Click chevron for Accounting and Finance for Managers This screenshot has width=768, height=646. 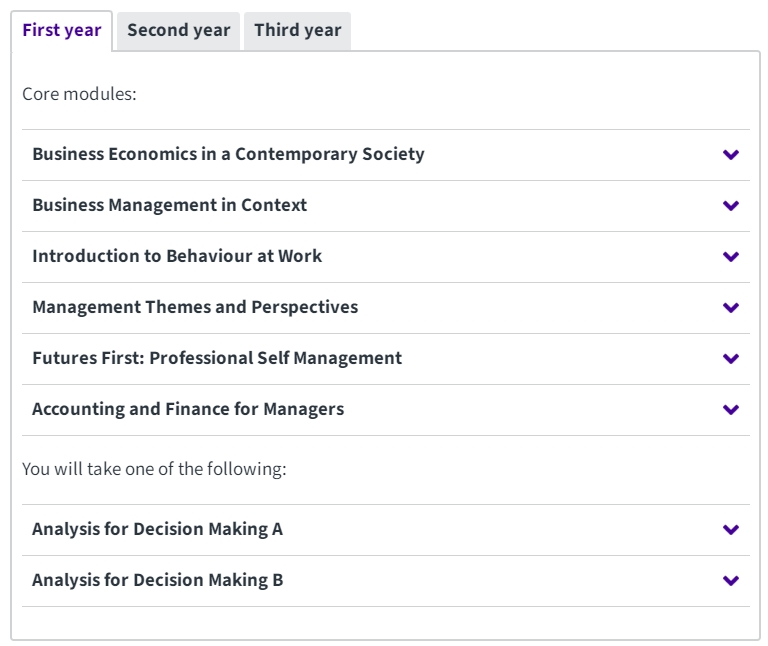731,410
